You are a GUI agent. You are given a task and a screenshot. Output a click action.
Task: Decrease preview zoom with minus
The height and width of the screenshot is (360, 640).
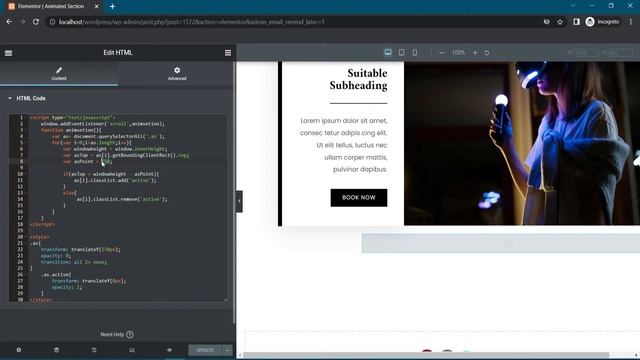click(442, 53)
